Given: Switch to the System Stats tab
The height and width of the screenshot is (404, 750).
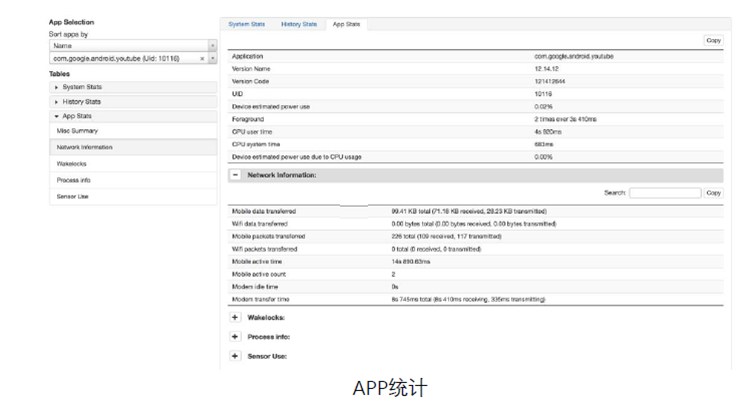Looking at the screenshot, I should click(246, 24).
